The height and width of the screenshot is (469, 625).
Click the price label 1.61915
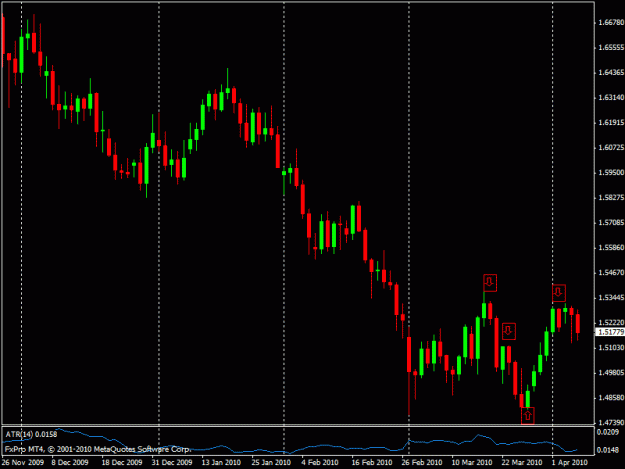pyautogui.click(x=611, y=122)
